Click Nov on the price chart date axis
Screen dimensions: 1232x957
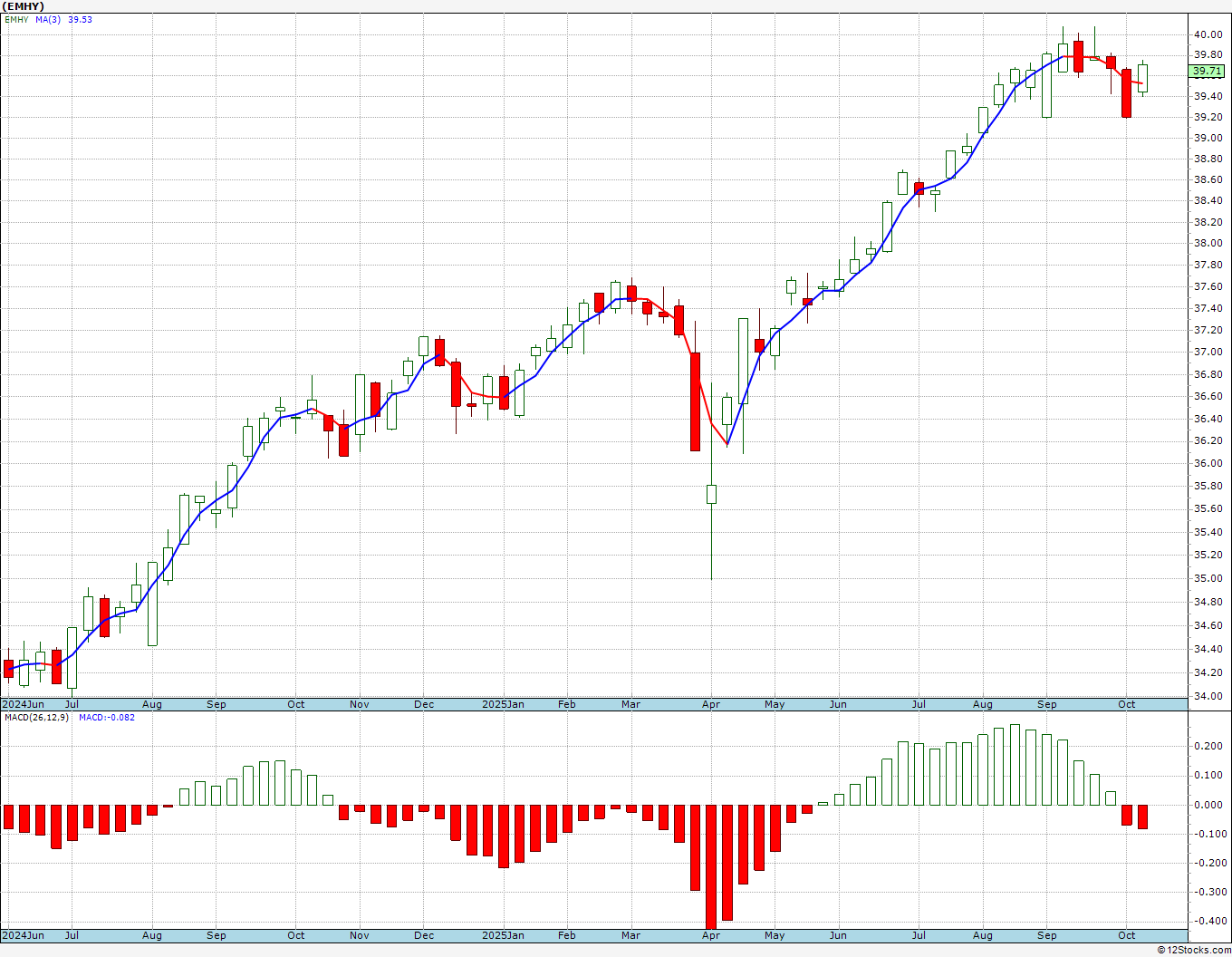(x=360, y=704)
